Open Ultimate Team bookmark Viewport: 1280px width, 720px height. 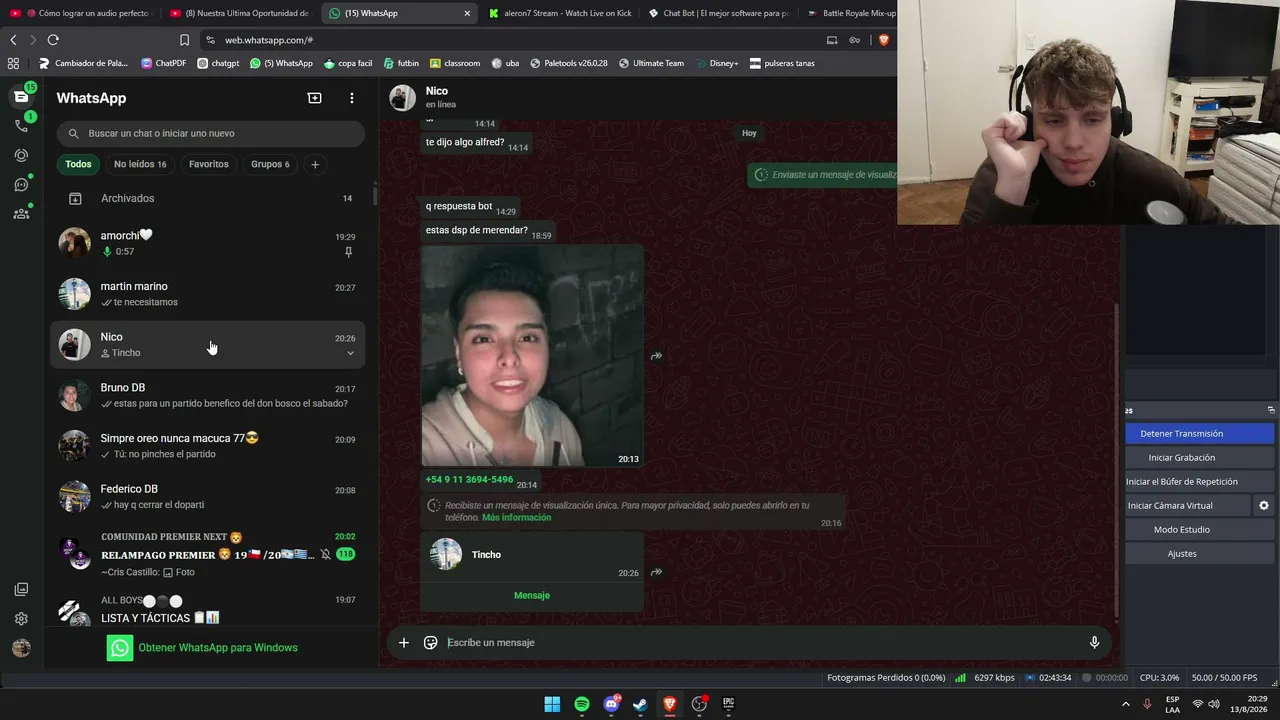pos(651,63)
